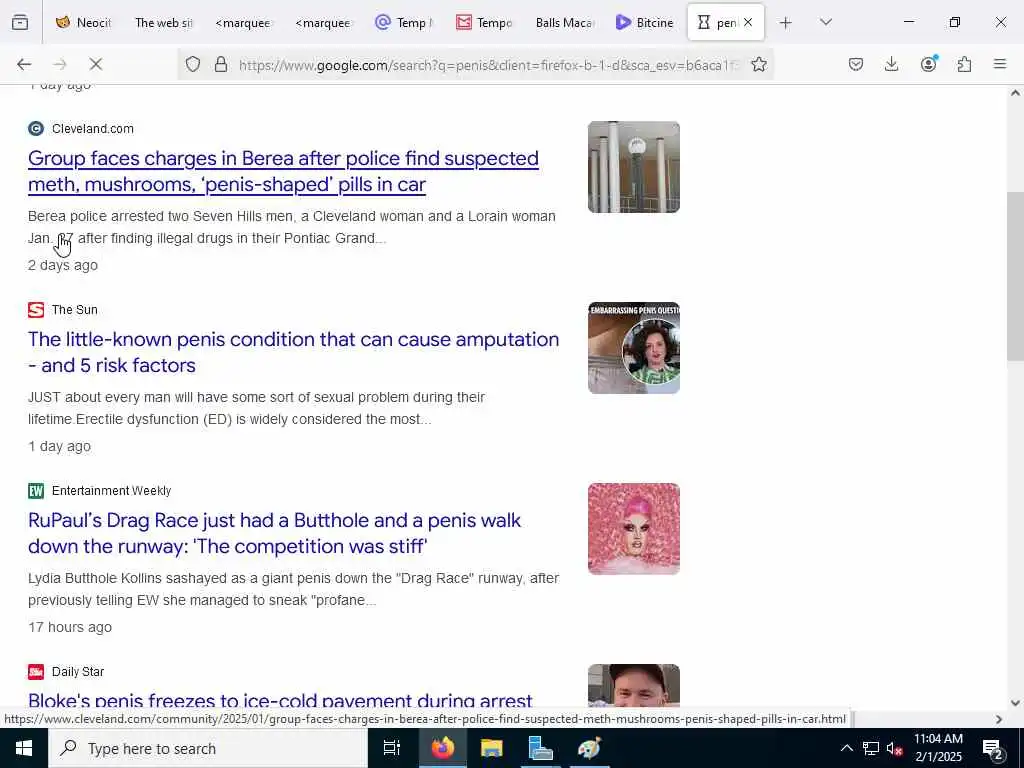Click Daily Star source label

pyautogui.click(x=78, y=671)
